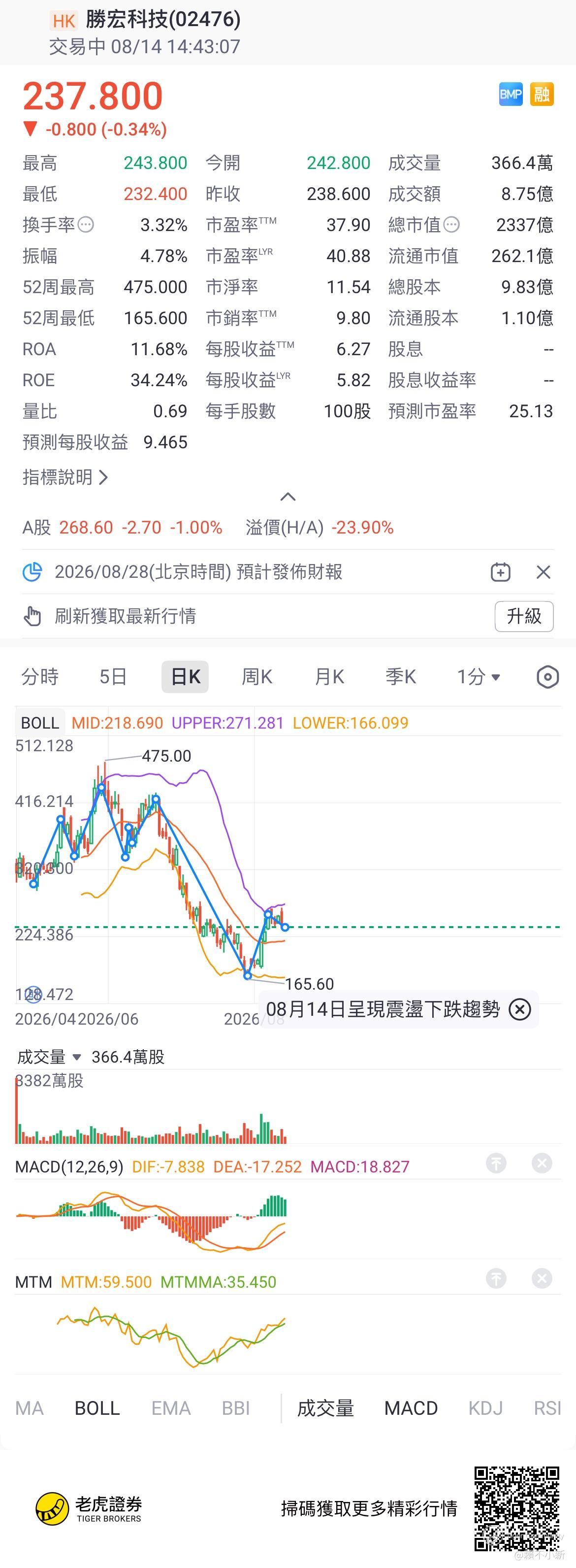Add earnings date to calendar icon
The height and width of the screenshot is (1568, 576).
click(501, 571)
